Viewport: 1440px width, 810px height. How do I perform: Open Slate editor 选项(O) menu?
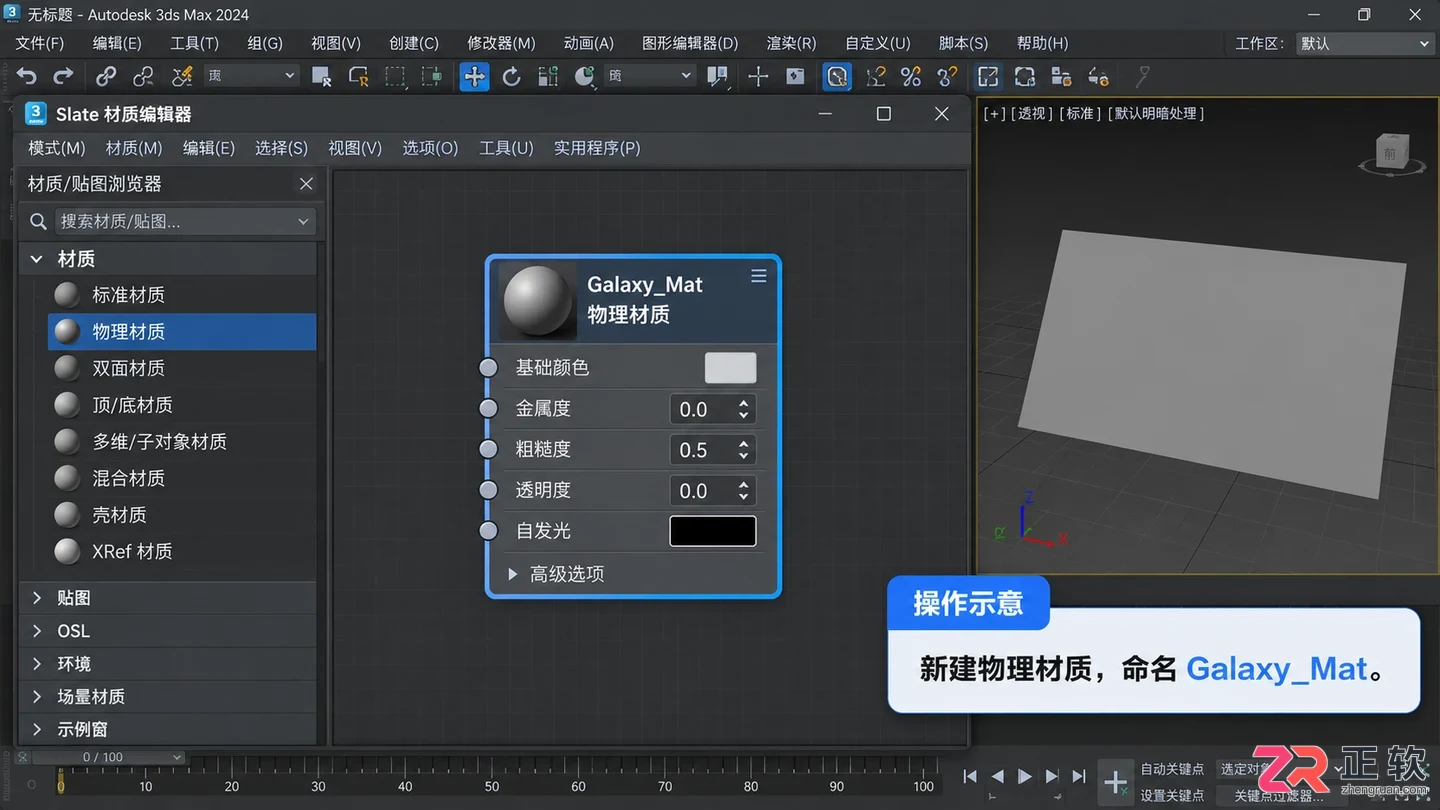[430, 148]
